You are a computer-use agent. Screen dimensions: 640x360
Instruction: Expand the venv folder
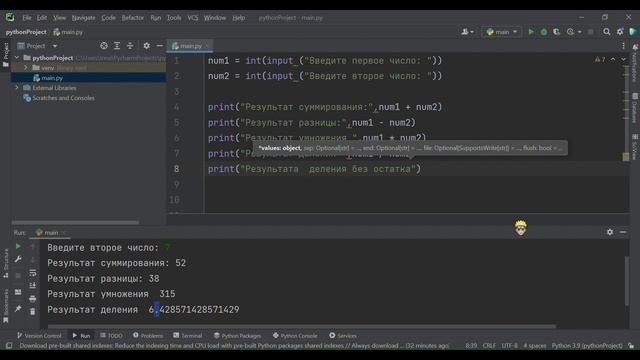coord(26,68)
